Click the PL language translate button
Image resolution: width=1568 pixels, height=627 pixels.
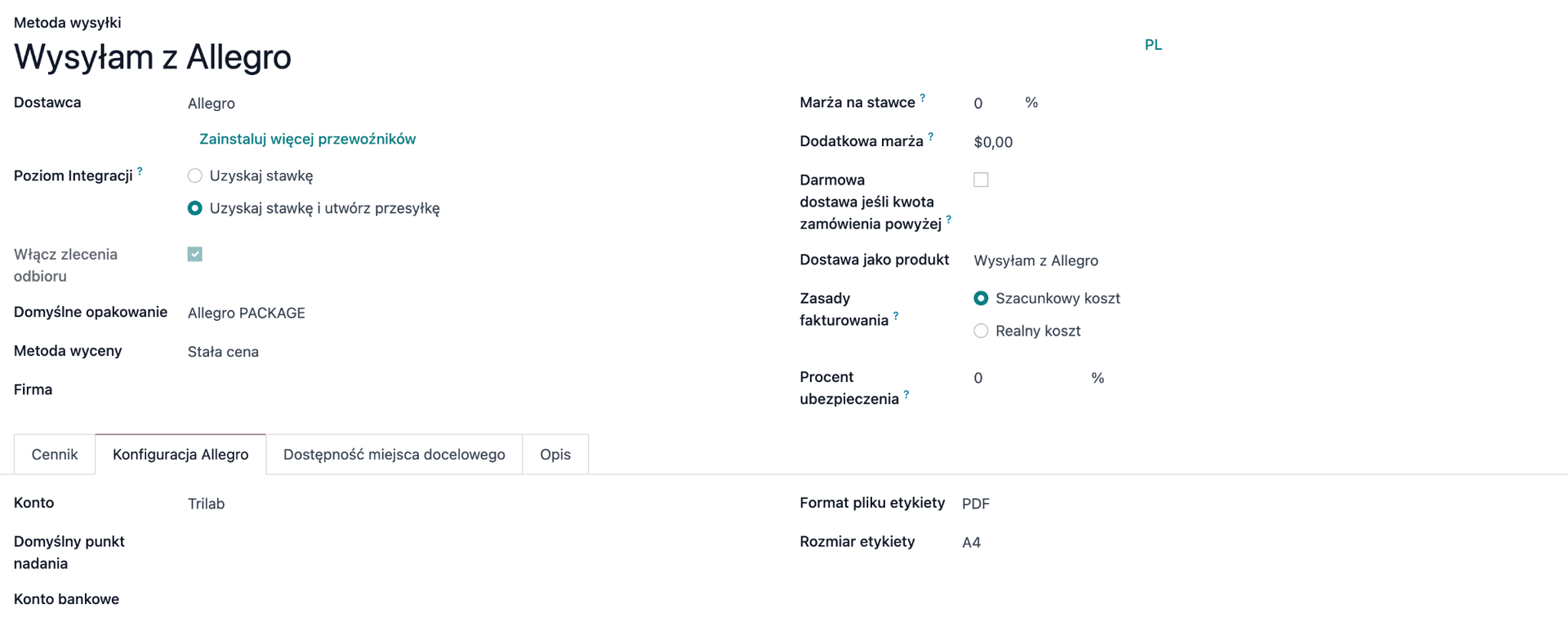click(x=1153, y=45)
